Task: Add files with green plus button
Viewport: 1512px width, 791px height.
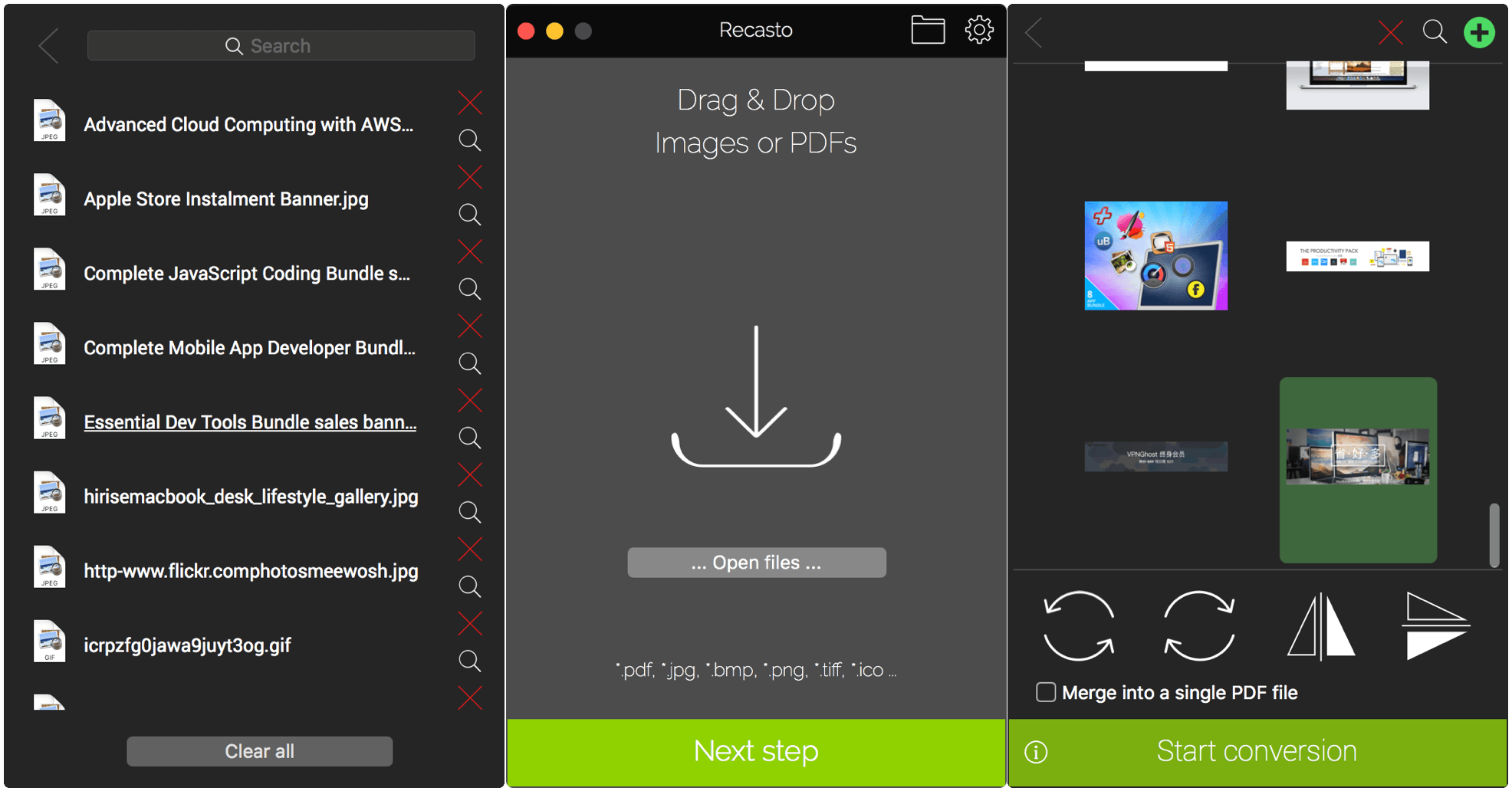Action: coord(1479,32)
